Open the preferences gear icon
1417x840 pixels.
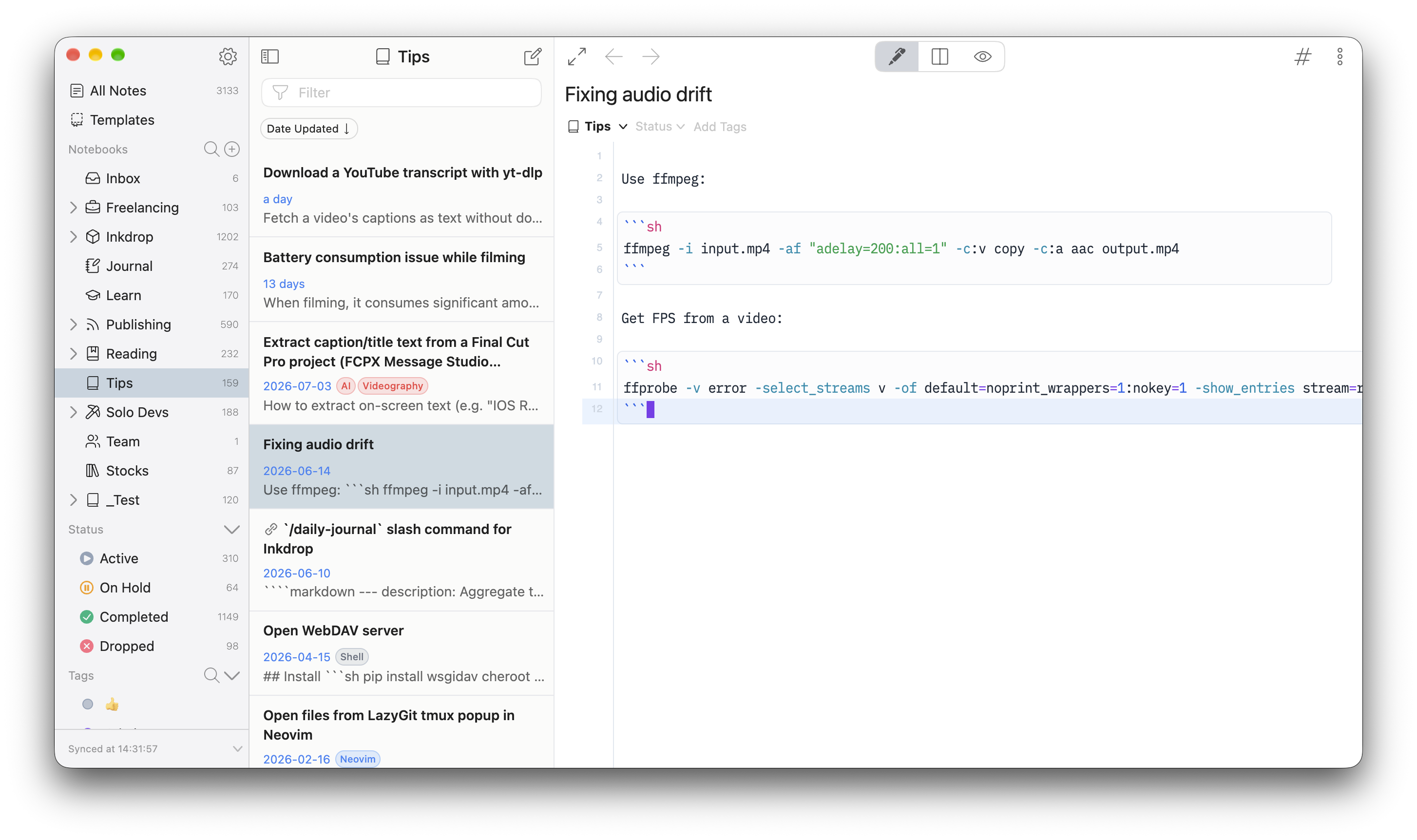click(228, 56)
